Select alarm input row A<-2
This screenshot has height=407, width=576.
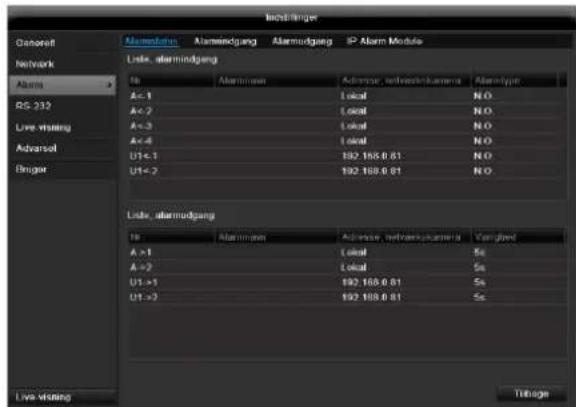[347, 111]
